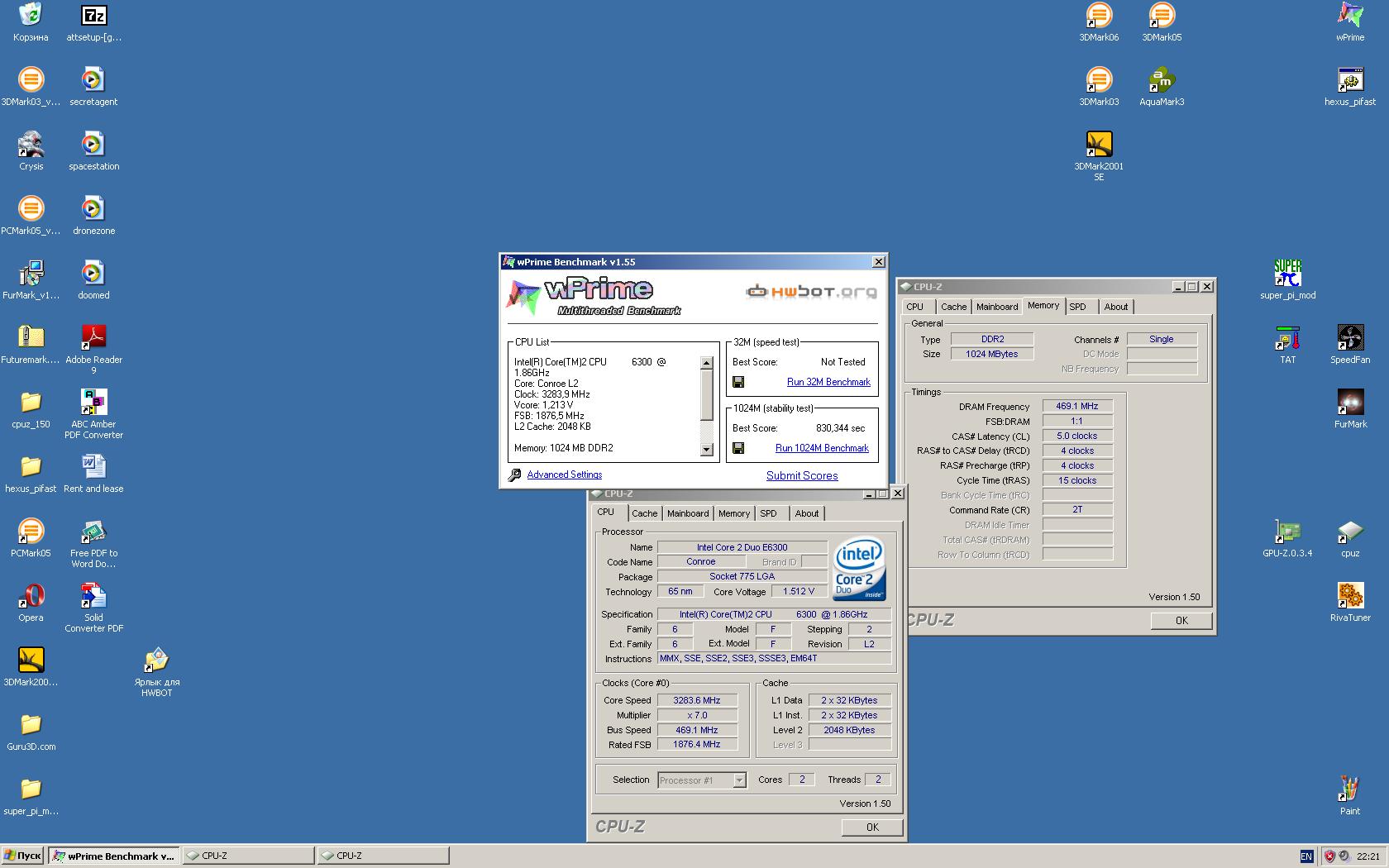This screenshot has height=868, width=1389.
Task: Click the save icon beside Run 32M Benchmark
Action: tap(738, 382)
